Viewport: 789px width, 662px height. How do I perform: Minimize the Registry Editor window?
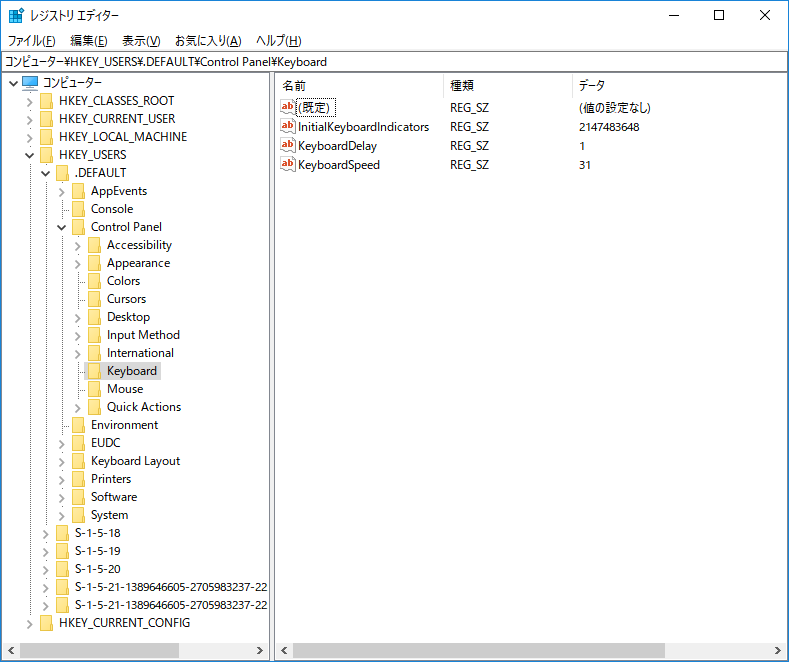[674, 15]
